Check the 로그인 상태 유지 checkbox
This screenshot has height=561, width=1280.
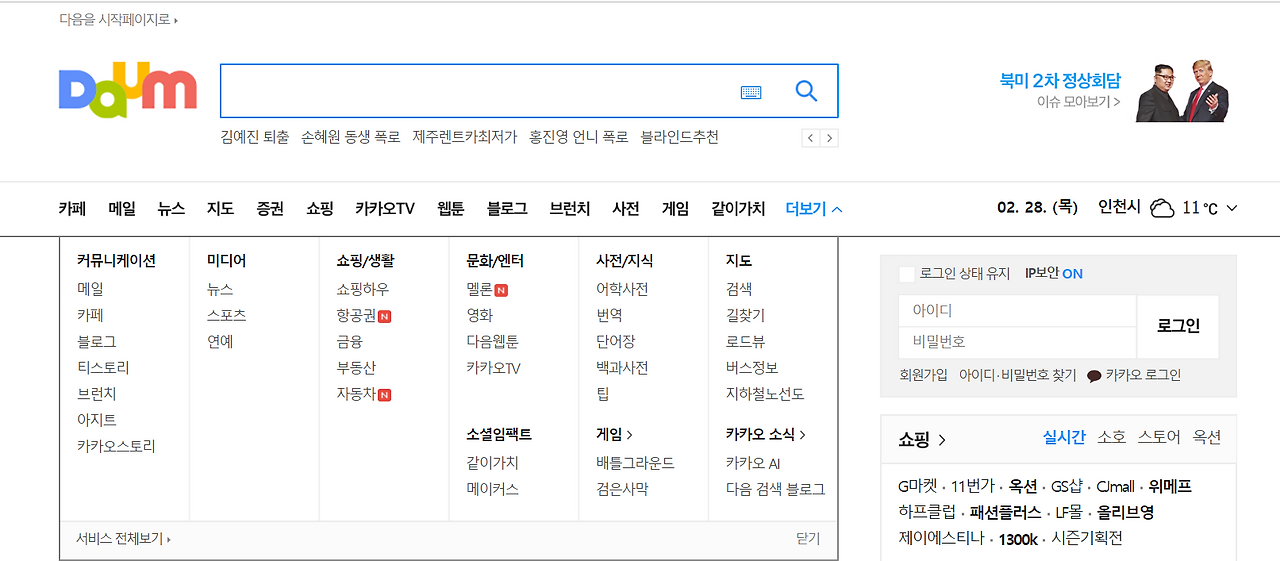(907, 274)
